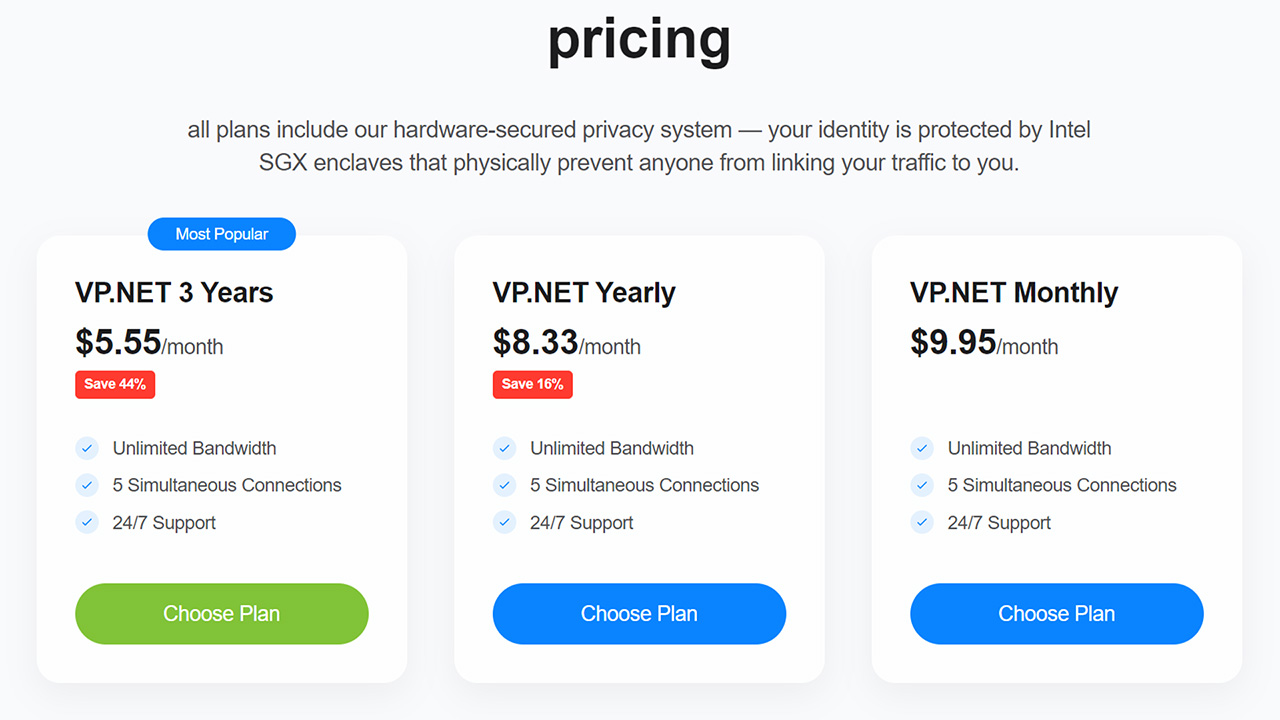Click checkmark icon beside Yearly 24/7 Support

pos(505,522)
